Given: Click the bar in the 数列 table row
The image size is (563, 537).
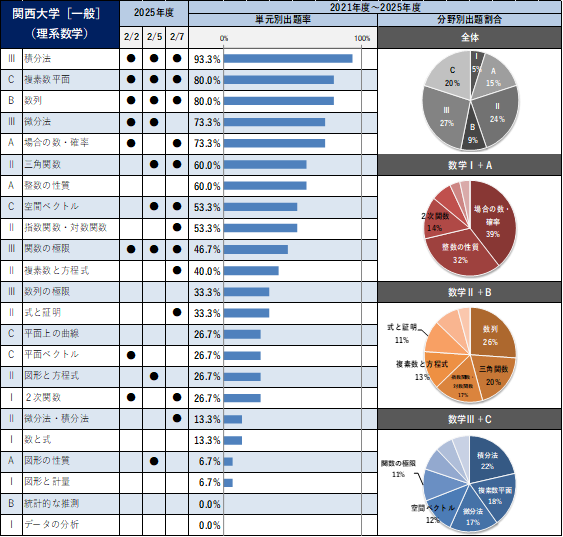Looking at the screenshot, I should (x=279, y=101).
